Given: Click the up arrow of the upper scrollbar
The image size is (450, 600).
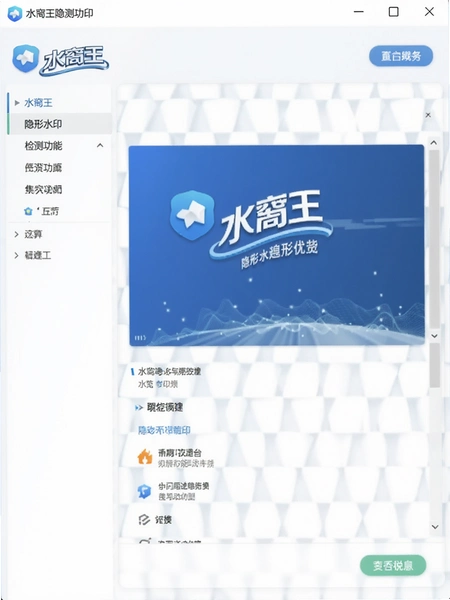Looking at the screenshot, I should tap(434, 143).
